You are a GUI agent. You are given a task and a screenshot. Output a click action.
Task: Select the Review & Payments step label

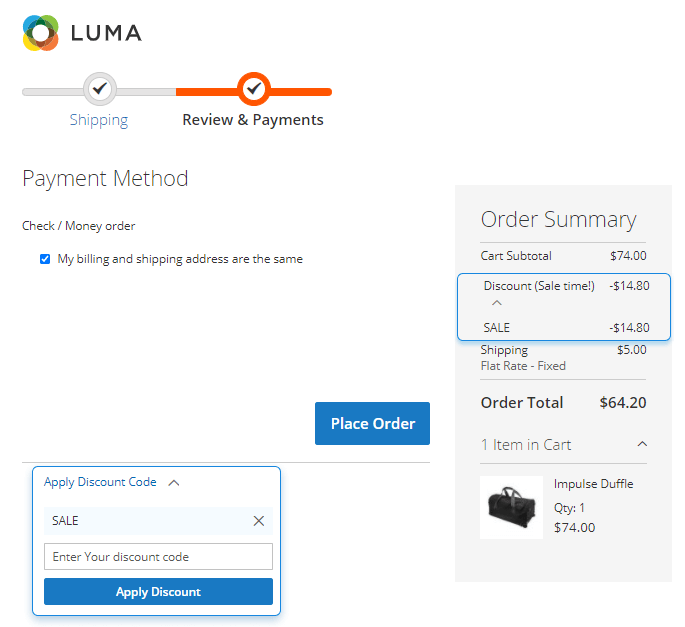point(253,120)
